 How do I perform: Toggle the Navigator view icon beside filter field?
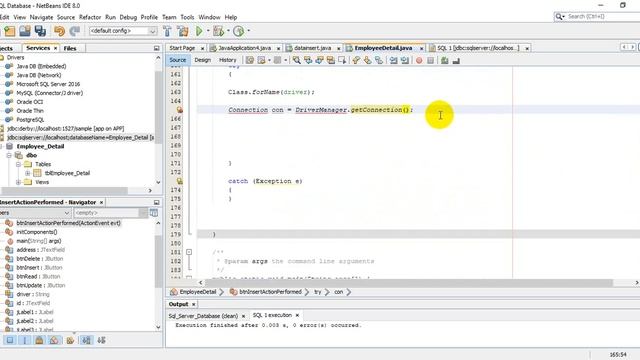[x=154, y=213]
